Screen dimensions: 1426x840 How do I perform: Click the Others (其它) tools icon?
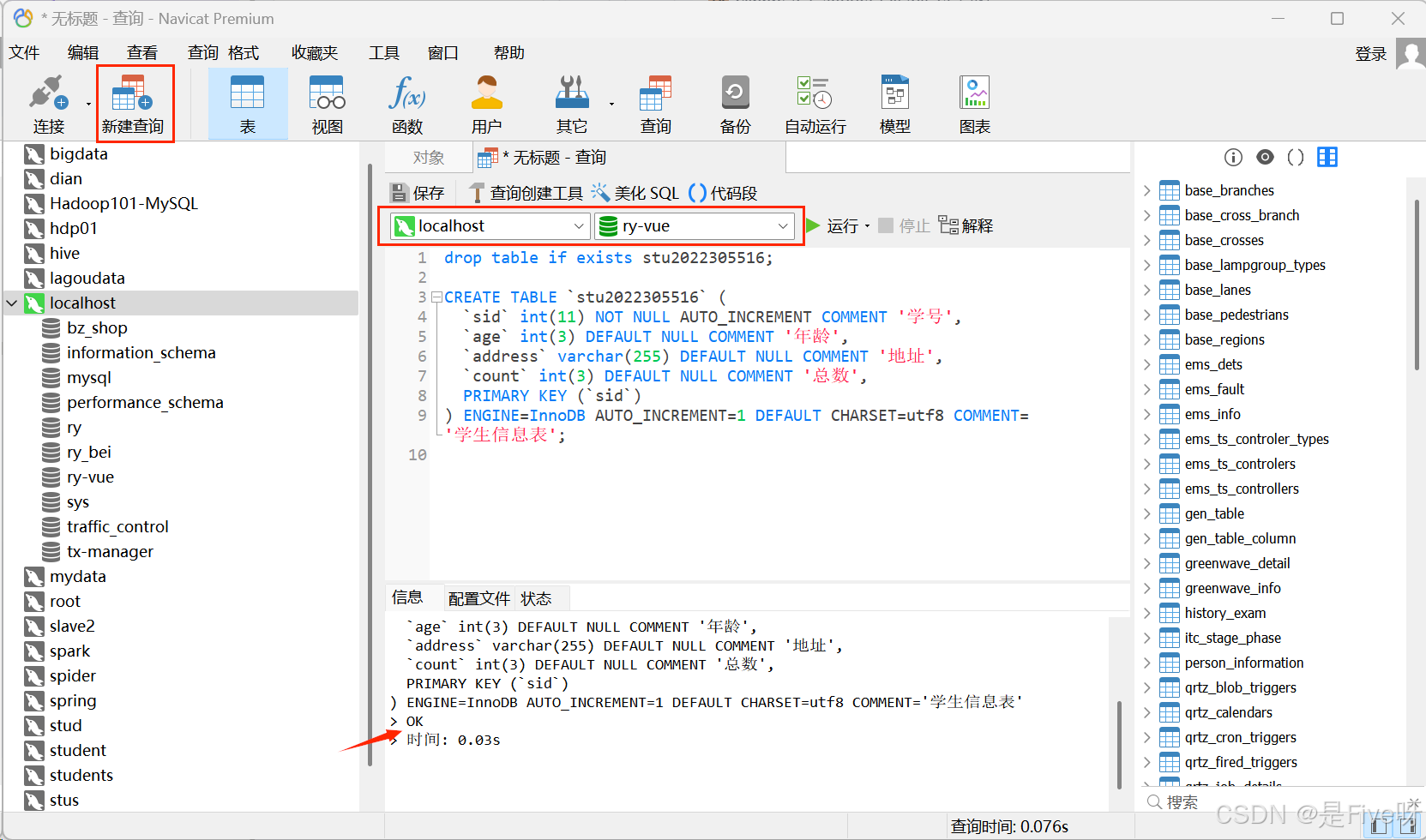(x=572, y=93)
